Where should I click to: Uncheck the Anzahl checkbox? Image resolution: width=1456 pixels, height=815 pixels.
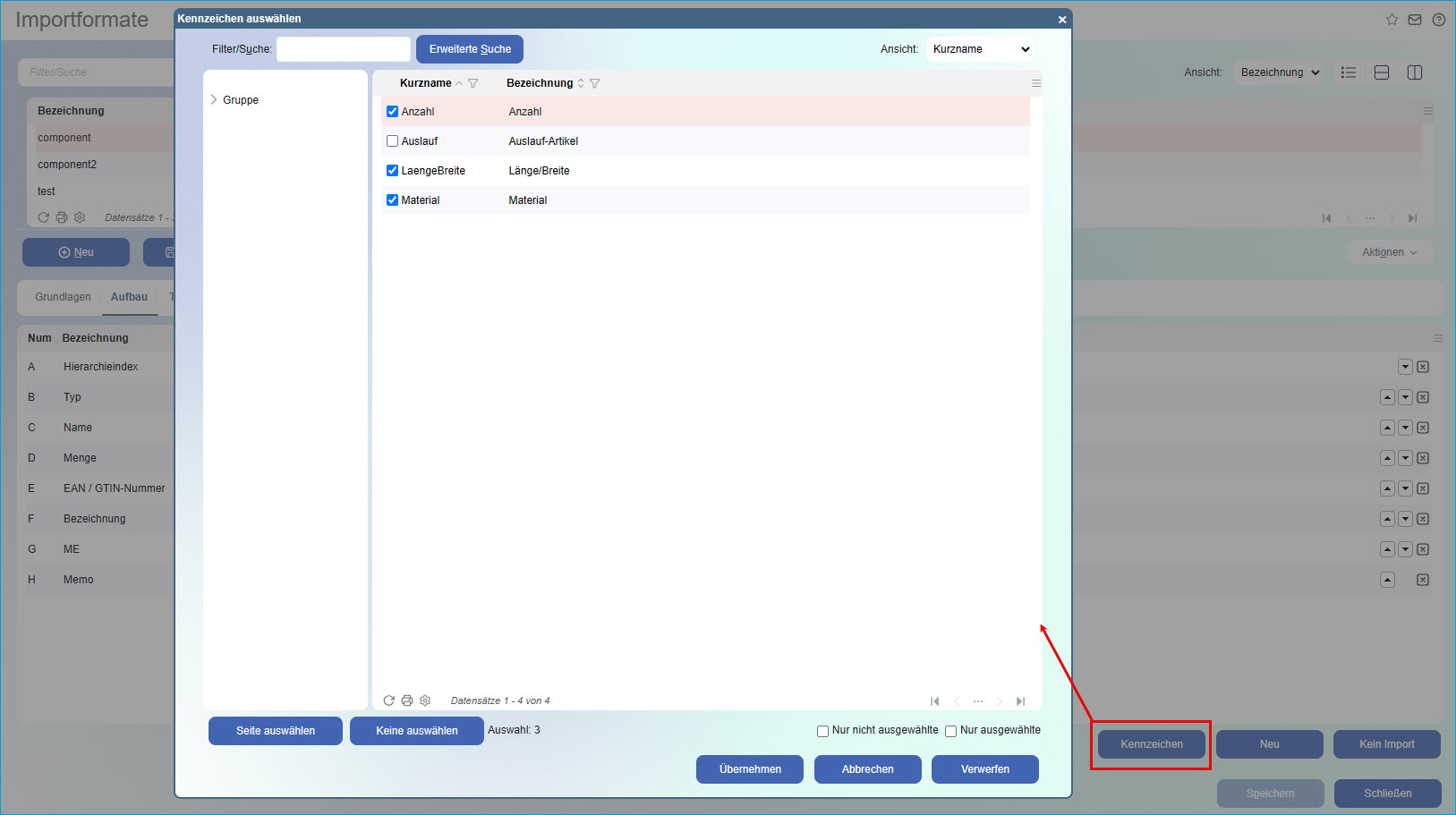click(x=392, y=112)
